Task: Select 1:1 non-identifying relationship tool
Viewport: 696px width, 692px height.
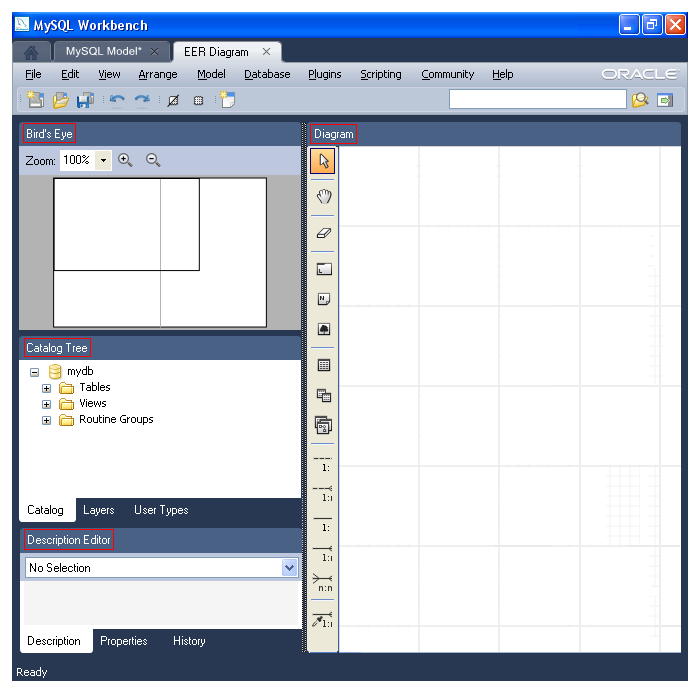Action: [x=324, y=463]
